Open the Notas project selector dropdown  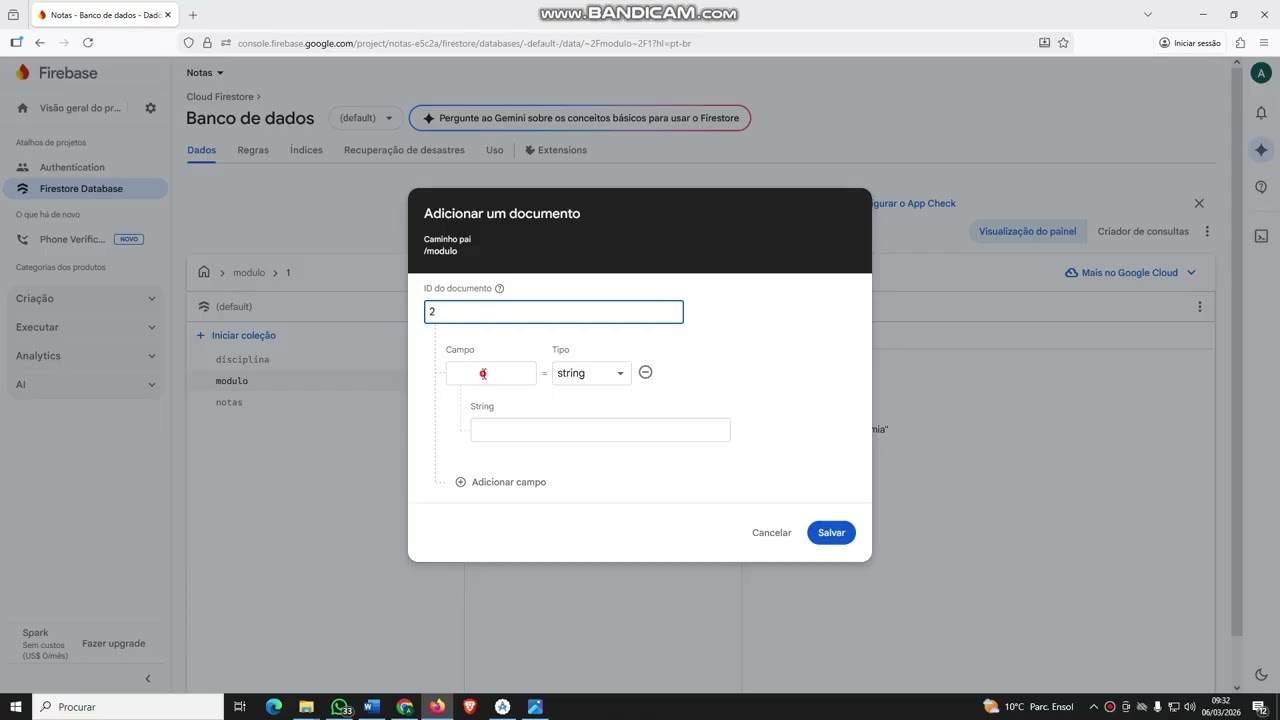click(205, 73)
